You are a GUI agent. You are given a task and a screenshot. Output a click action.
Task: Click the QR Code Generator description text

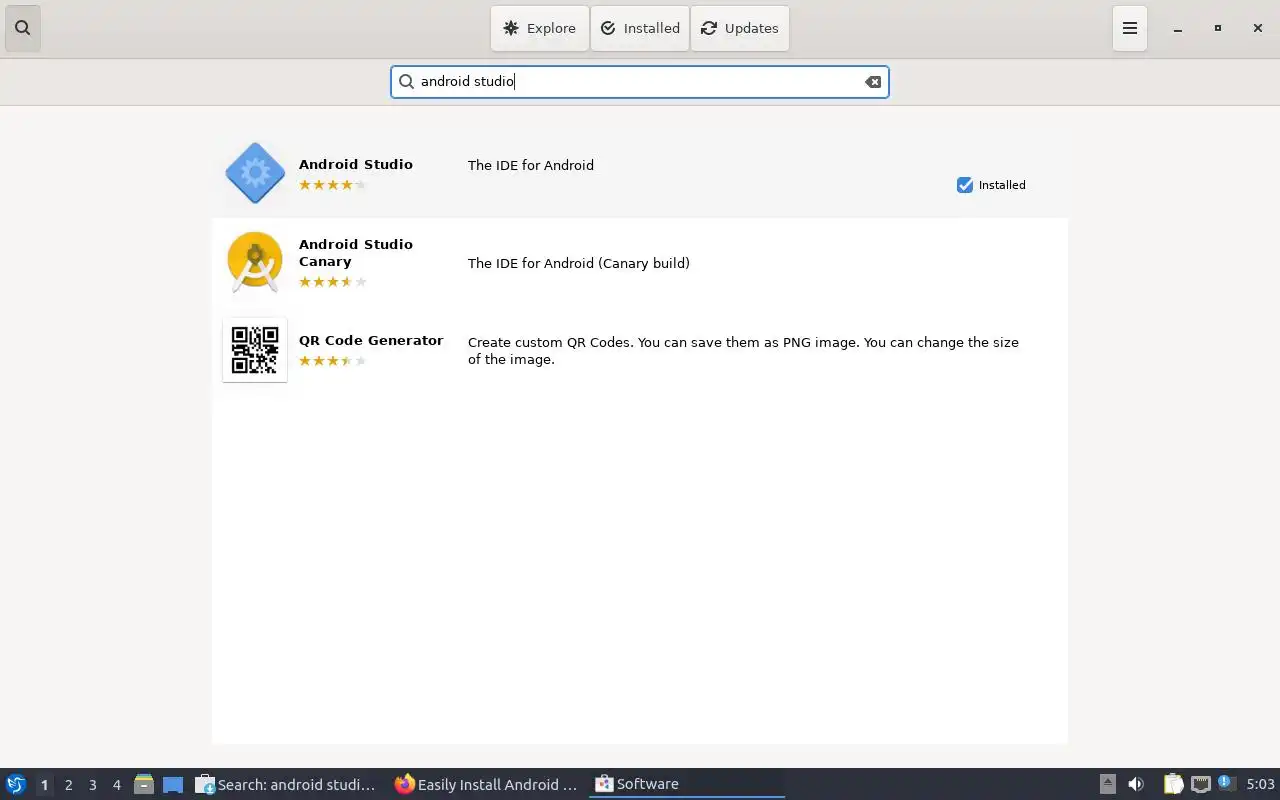point(743,350)
